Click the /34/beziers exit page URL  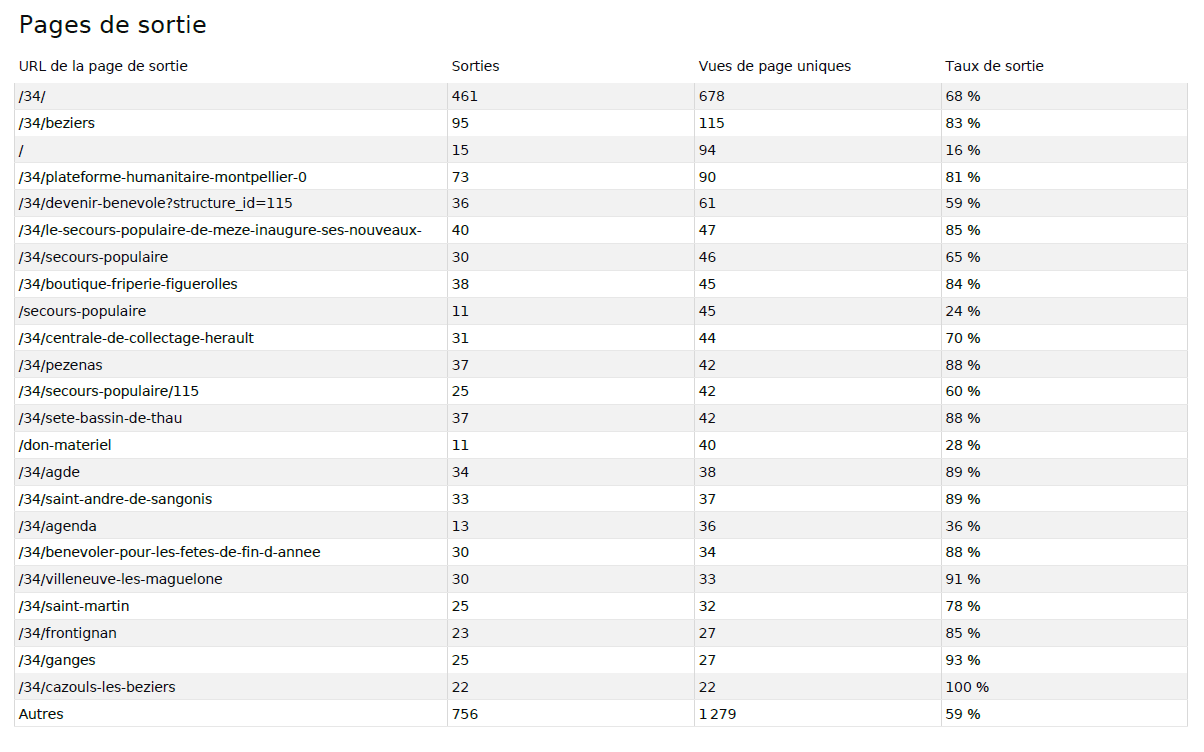pyautogui.click(x=57, y=123)
